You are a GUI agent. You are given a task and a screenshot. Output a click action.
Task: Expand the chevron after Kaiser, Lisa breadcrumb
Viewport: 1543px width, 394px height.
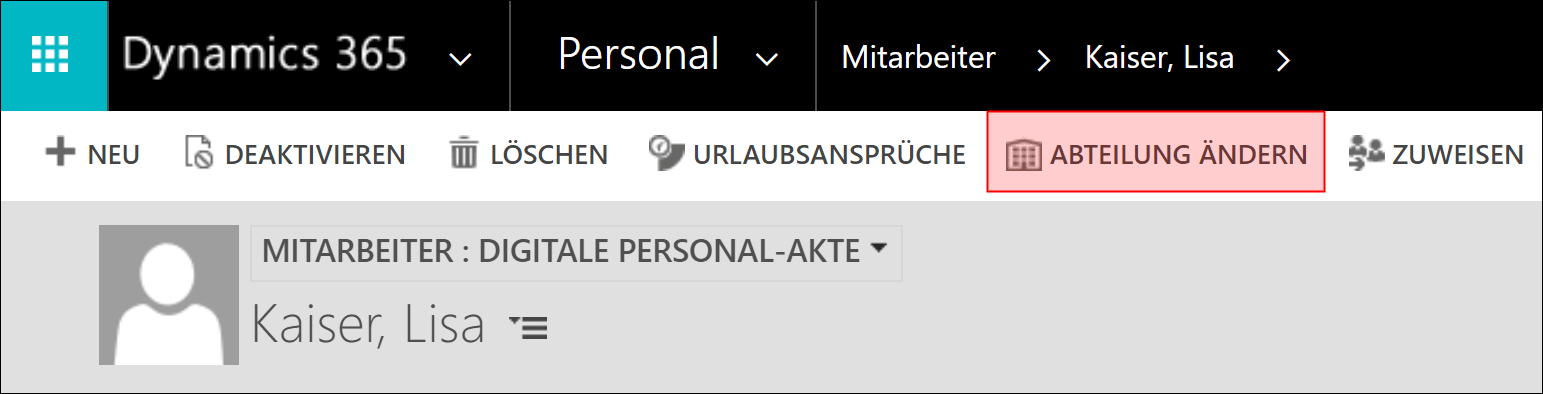(x=1283, y=61)
